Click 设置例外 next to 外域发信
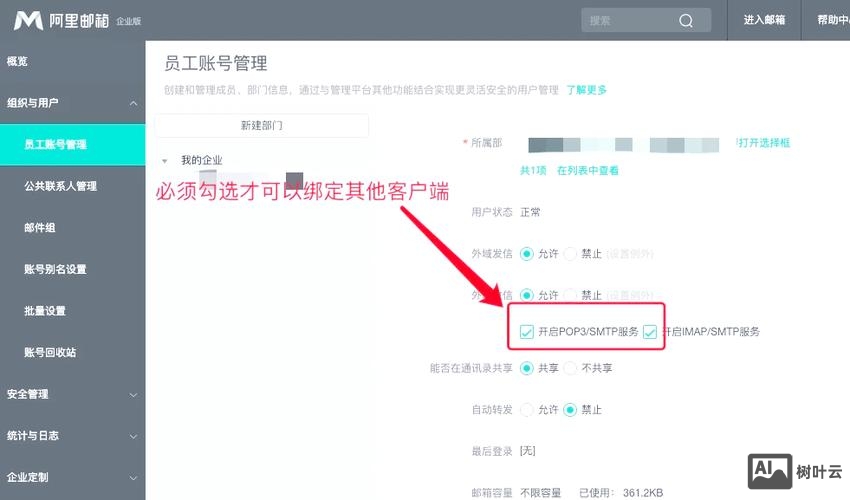The width and height of the screenshot is (850, 500). 629,254
